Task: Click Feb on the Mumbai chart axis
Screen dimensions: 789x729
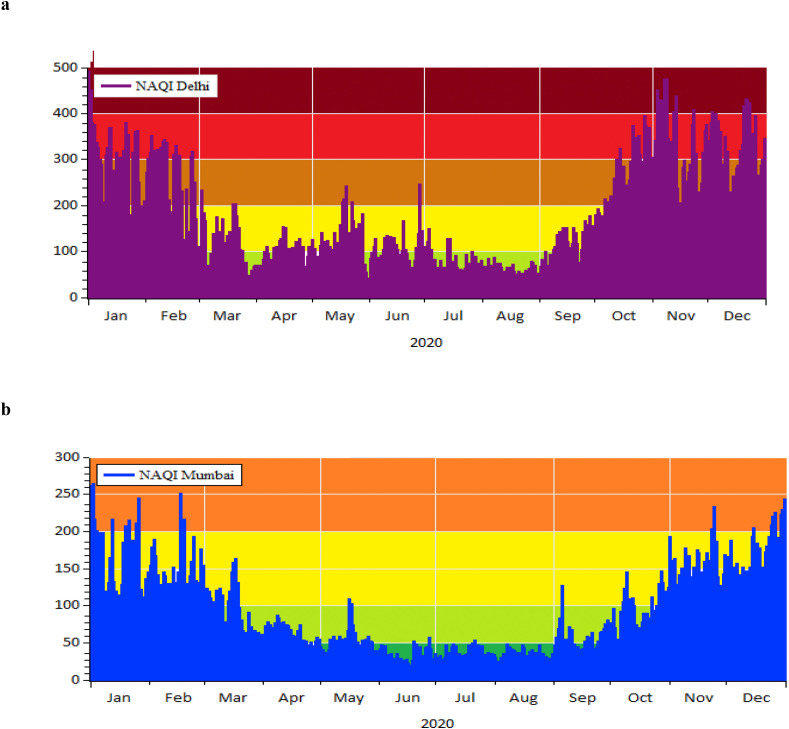Action: [179, 698]
